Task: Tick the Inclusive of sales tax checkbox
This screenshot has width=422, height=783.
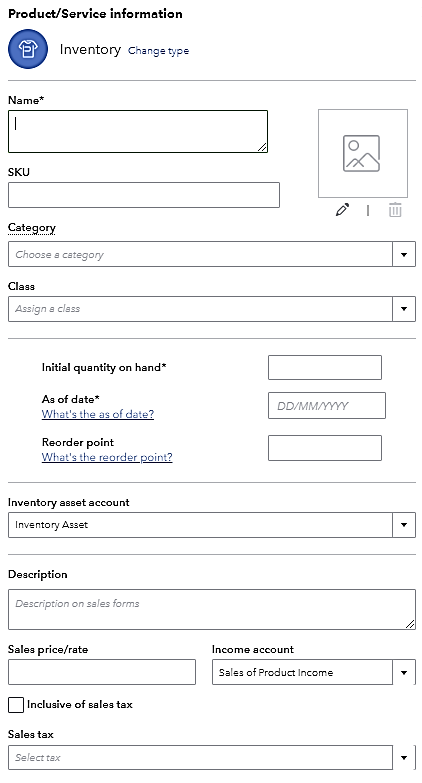Action: pyautogui.click(x=16, y=705)
